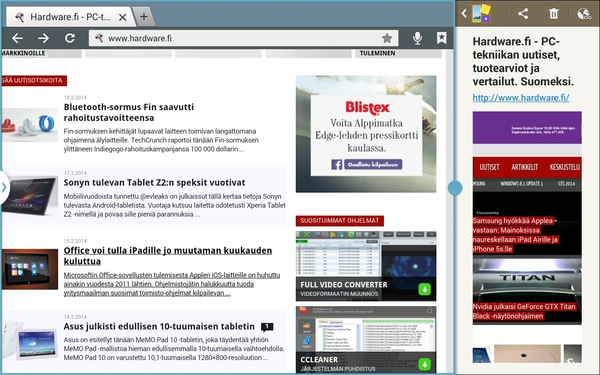Click SUOSITUIMMAT OHJELMAT section header
Image resolution: width=600 pixels, height=375 pixels.
339,221
